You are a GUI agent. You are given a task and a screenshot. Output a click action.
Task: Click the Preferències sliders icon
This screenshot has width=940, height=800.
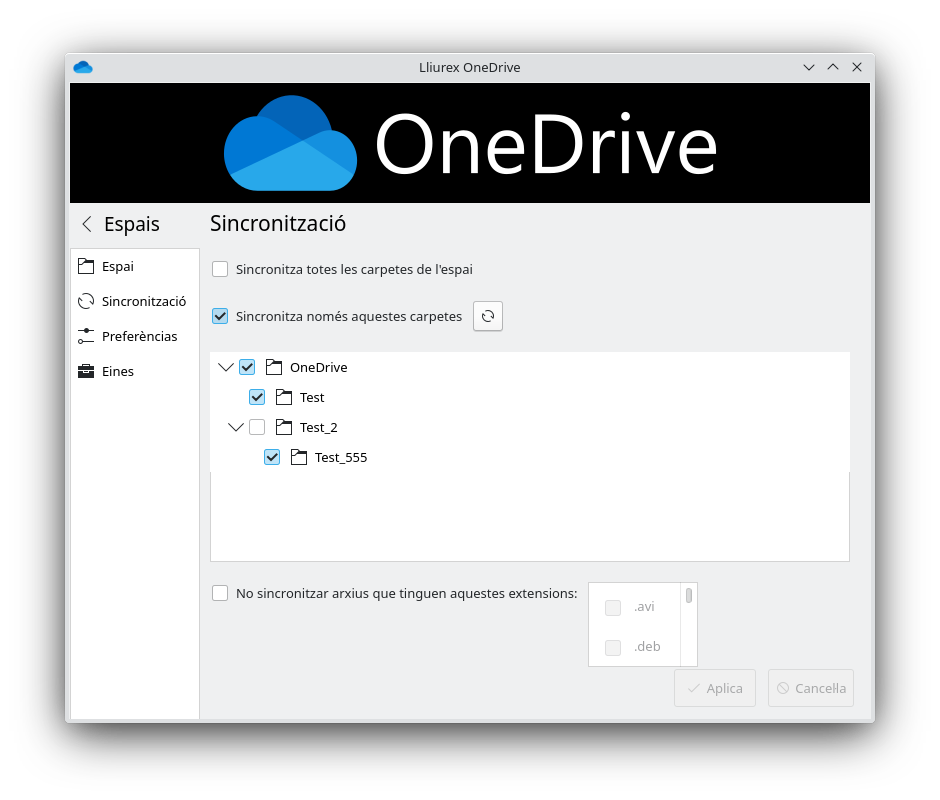click(86, 336)
